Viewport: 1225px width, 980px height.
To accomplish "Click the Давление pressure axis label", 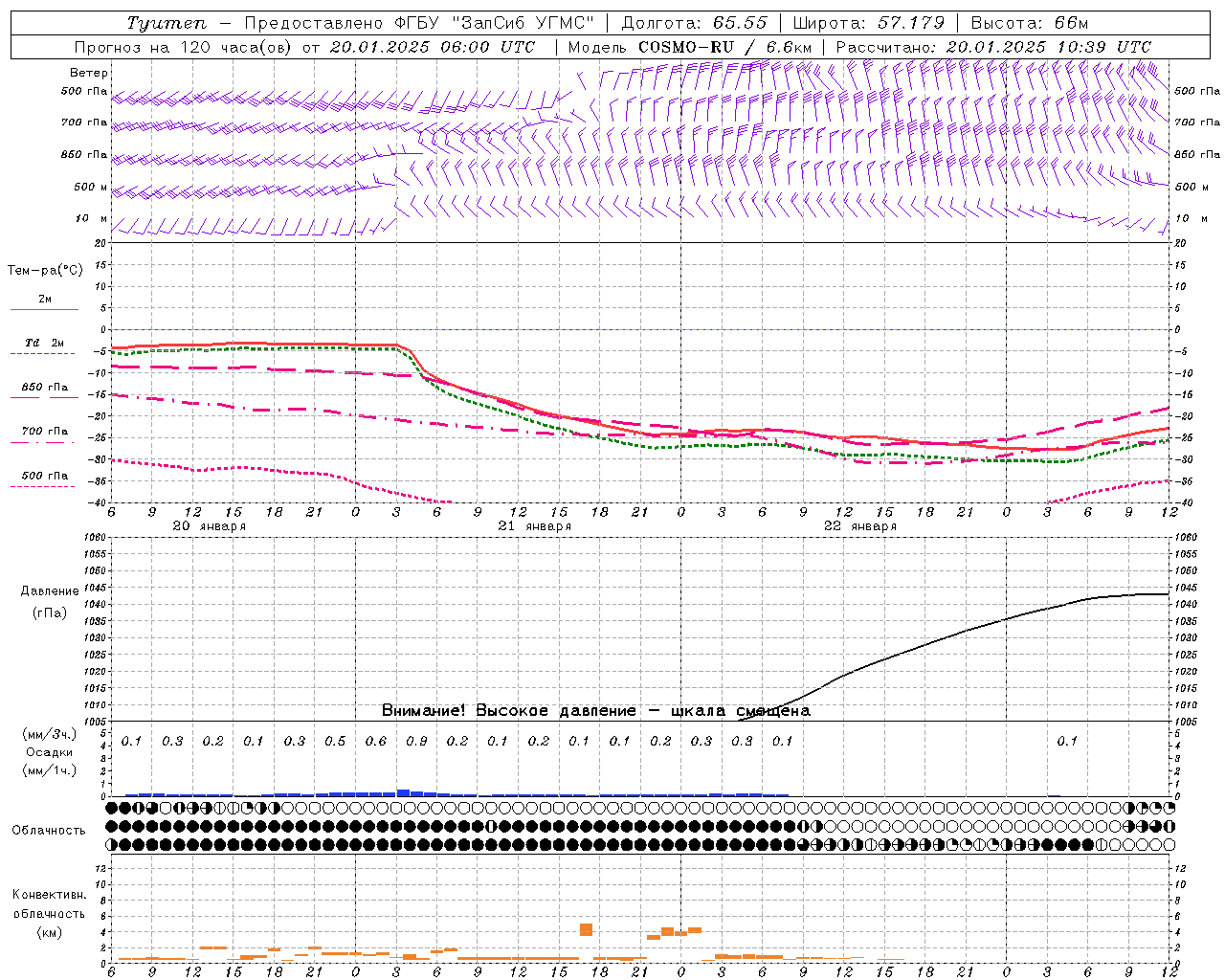I will pyautogui.click(x=50, y=591).
